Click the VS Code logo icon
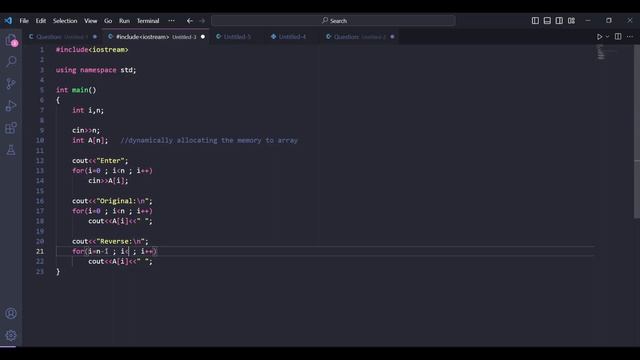This screenshot has height=360, width=640. pos(8,20)
